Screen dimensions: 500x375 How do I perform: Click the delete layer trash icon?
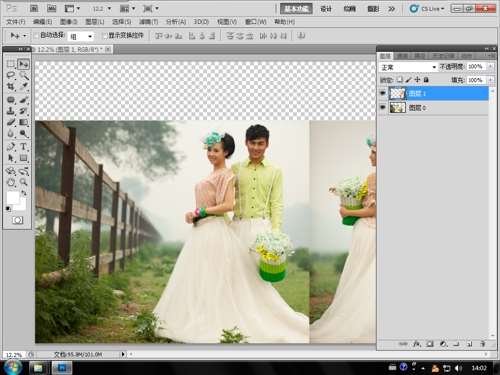pyautogui.click(x=482, y=344)
